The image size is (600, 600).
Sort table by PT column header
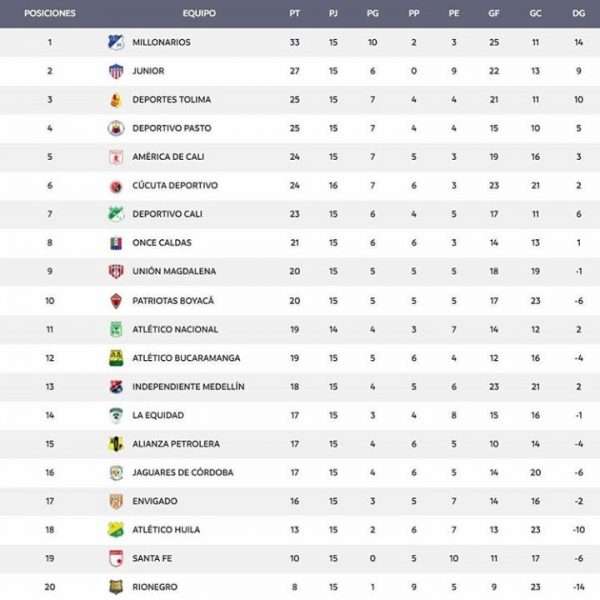point(294,13)
